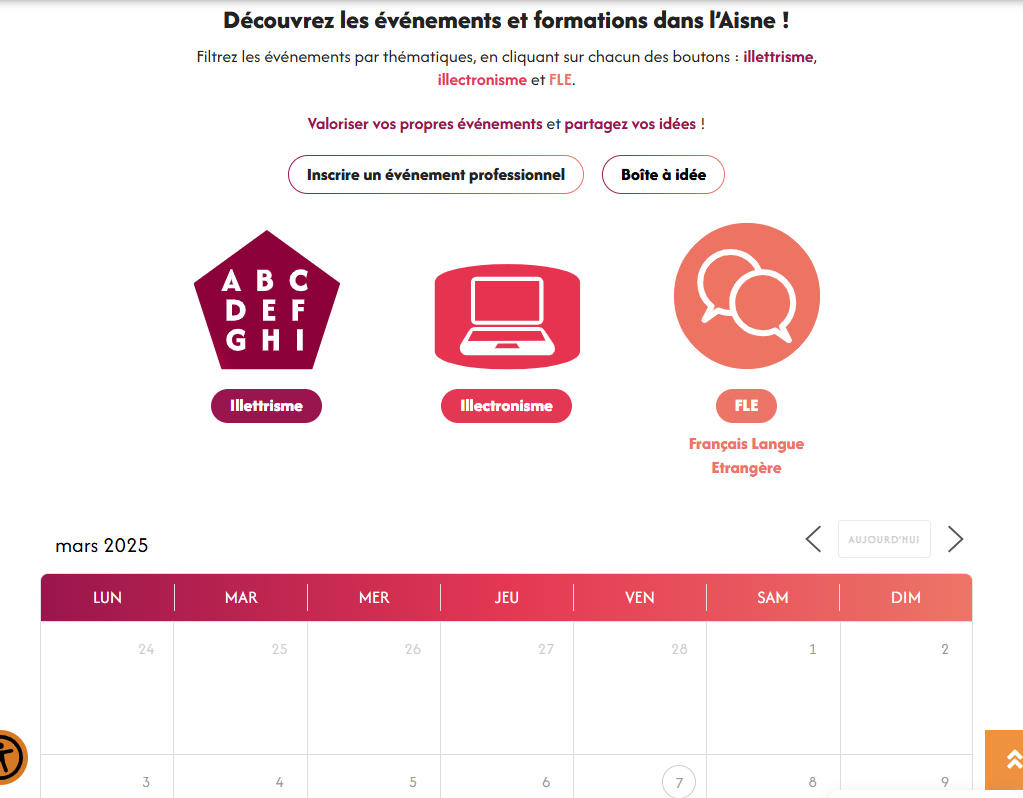Open the "Boîte à idée" button

tap(663, 175)
